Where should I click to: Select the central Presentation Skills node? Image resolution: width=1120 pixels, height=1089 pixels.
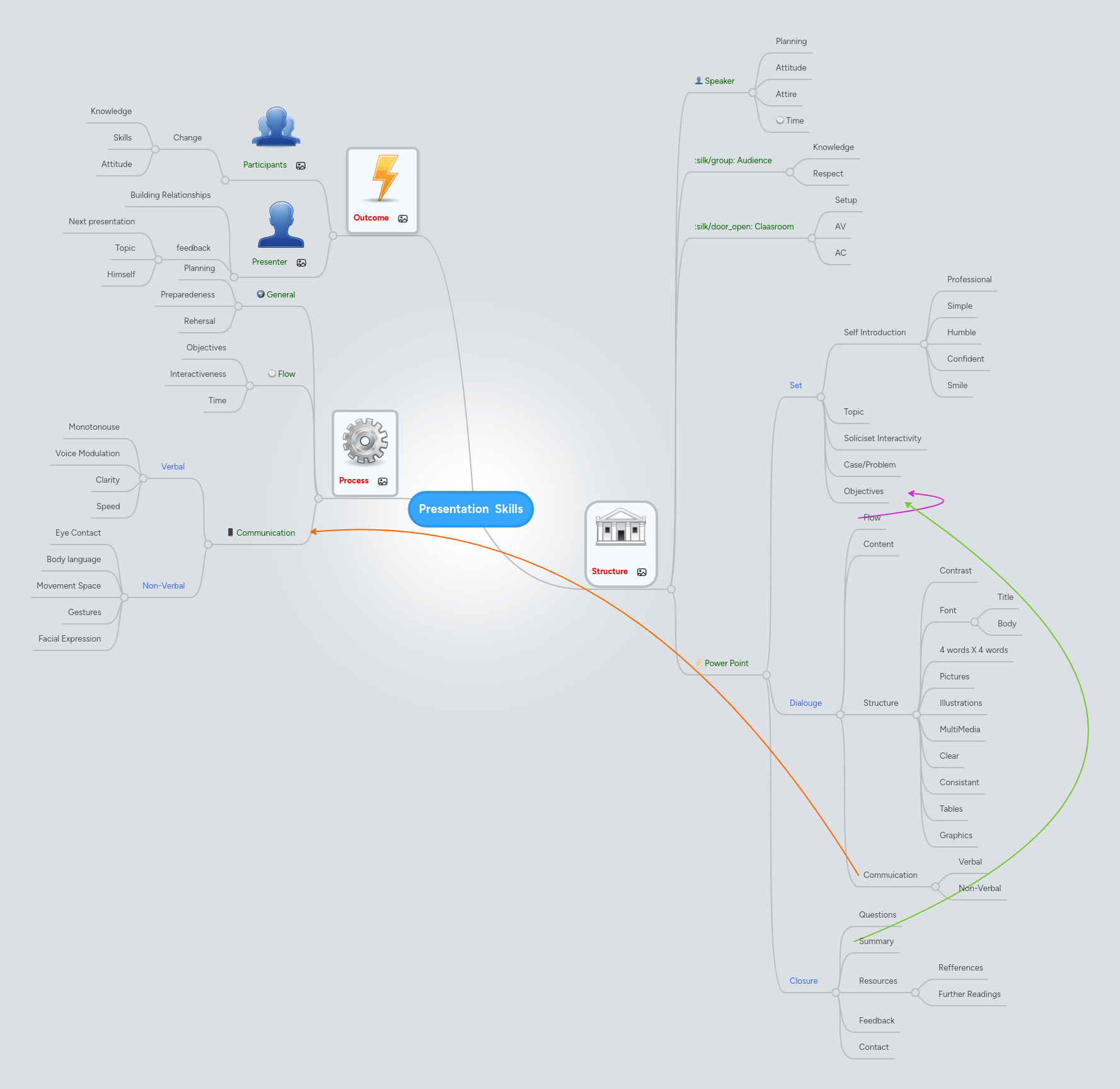pos(470,509)
